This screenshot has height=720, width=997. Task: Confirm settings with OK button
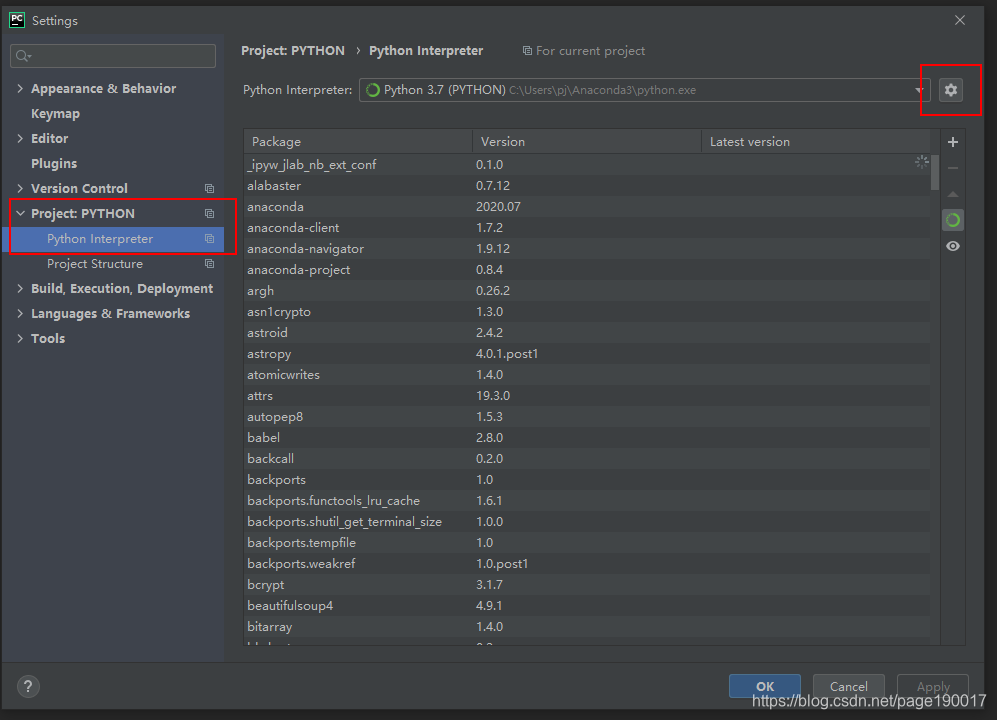point(765,686)
